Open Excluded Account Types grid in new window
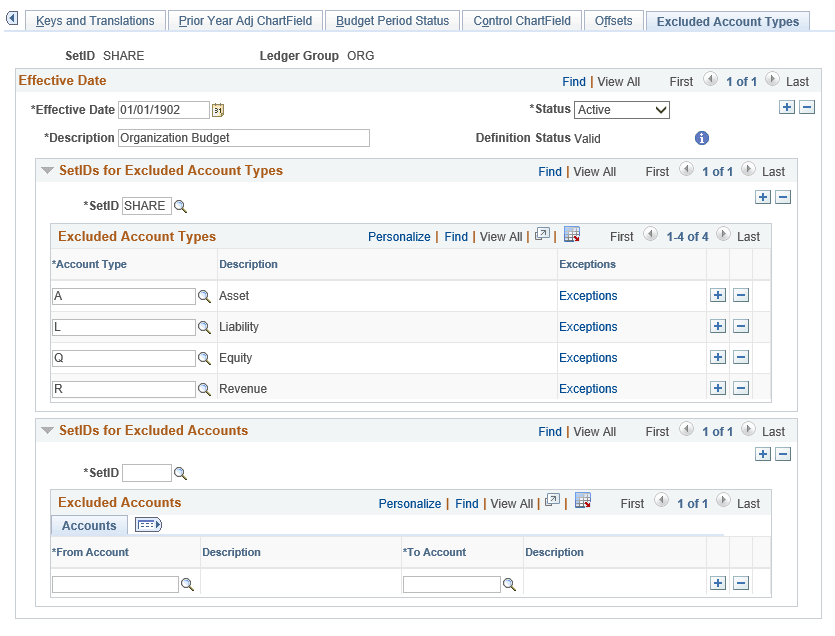The width and height of the screenshot is (835, 636). point(540,234)
